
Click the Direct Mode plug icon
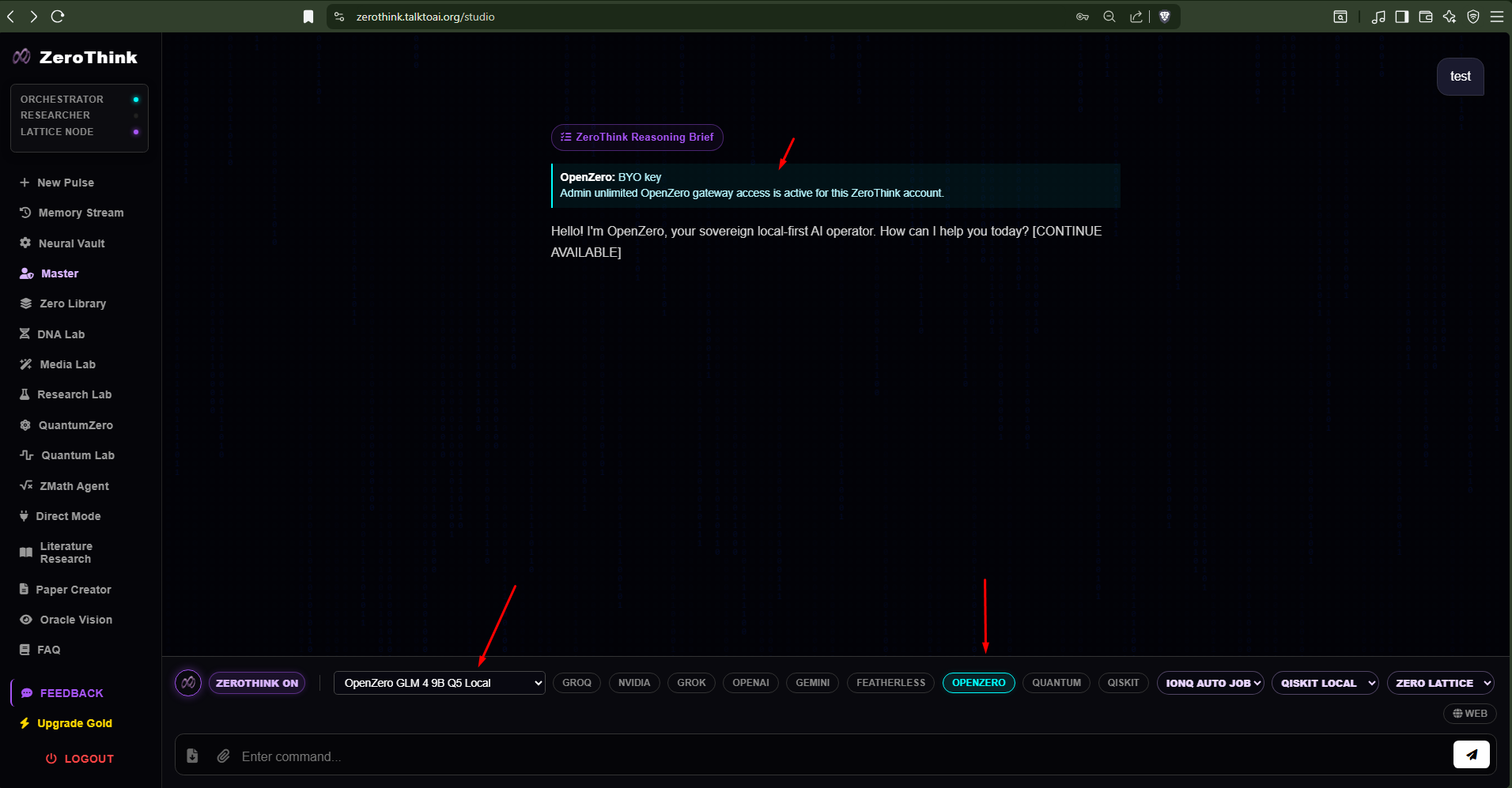[x=24, y=516]
